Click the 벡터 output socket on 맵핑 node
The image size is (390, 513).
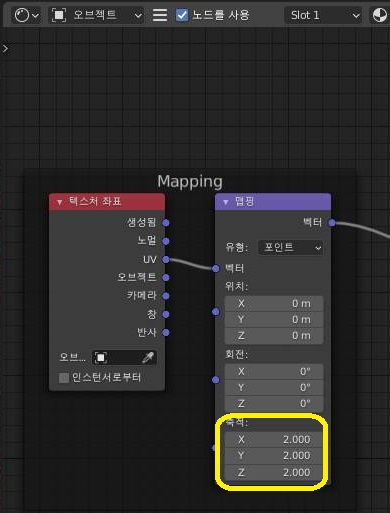pyautogui.click(x=332, y=223)
